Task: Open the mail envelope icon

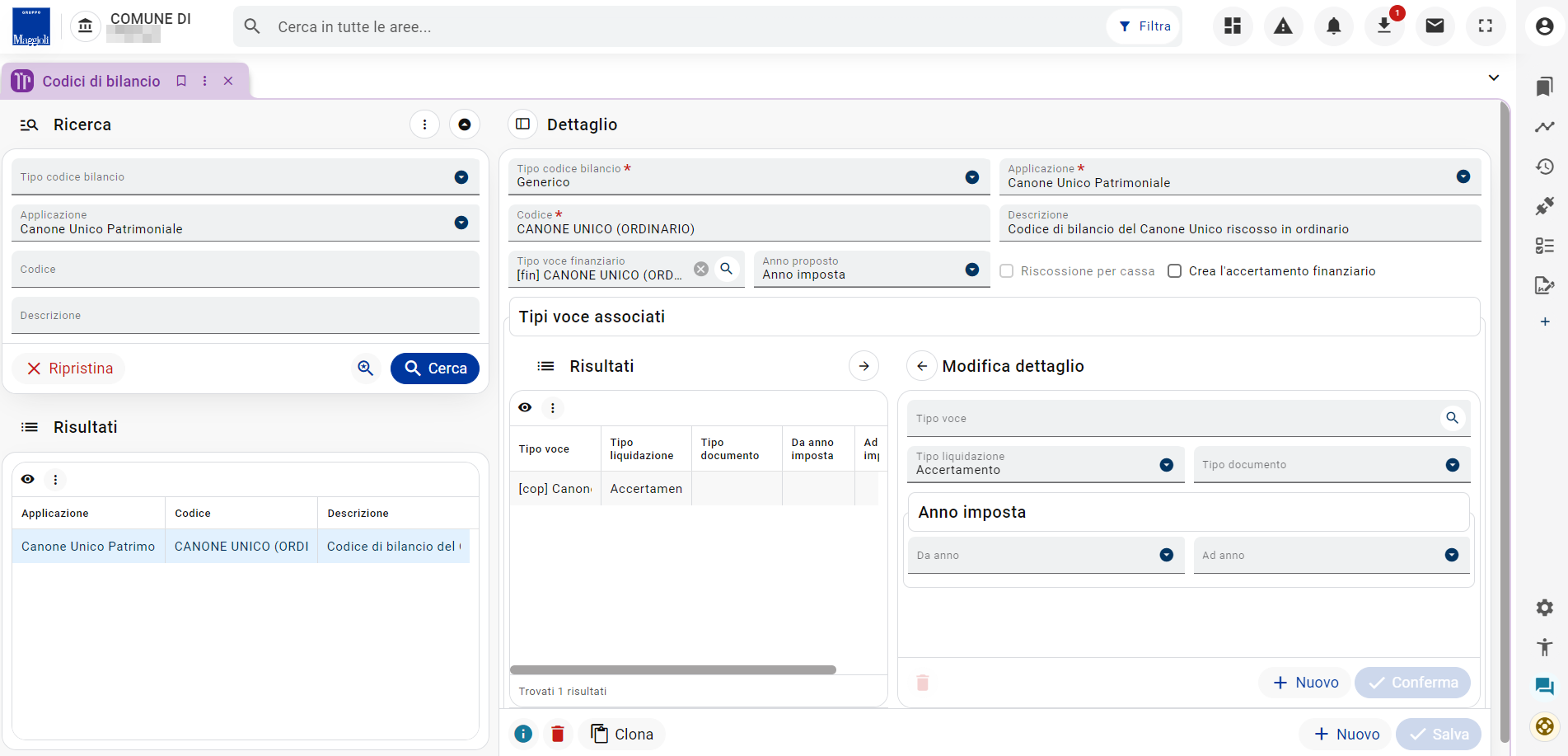Action: [1435, 26]
